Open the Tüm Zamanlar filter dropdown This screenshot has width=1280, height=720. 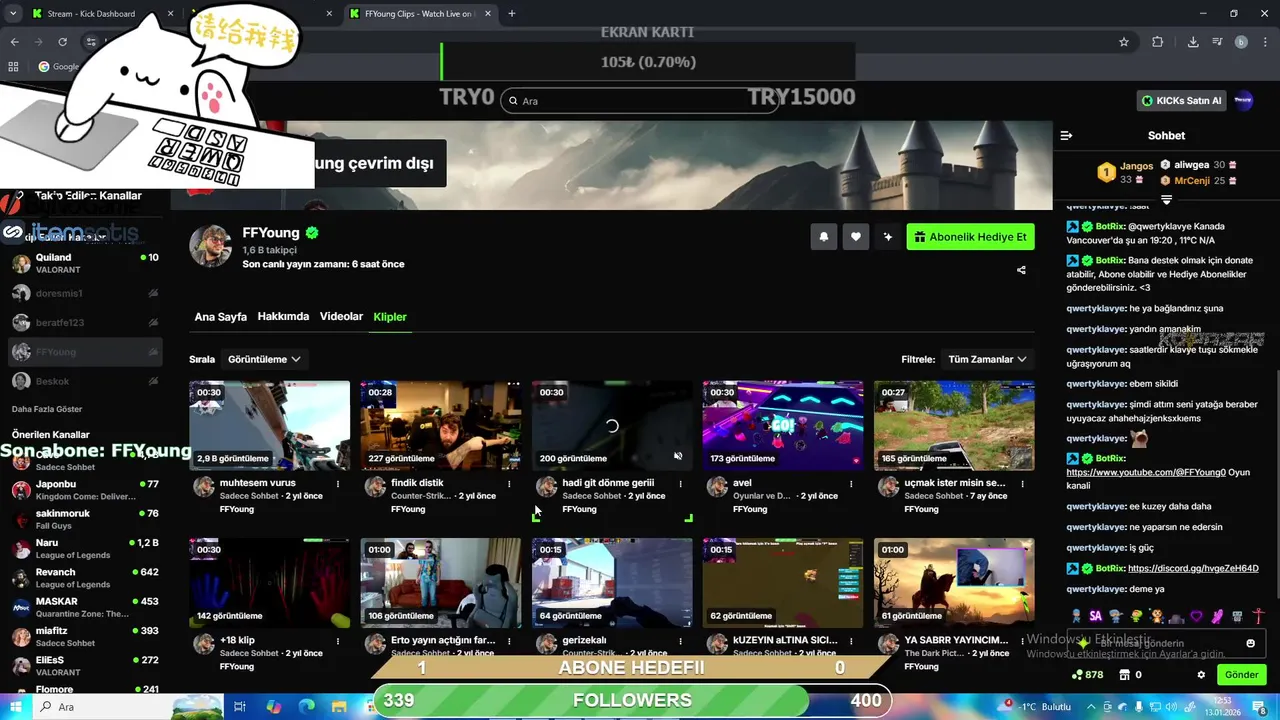pyautogui.click(x=987, y=359)
